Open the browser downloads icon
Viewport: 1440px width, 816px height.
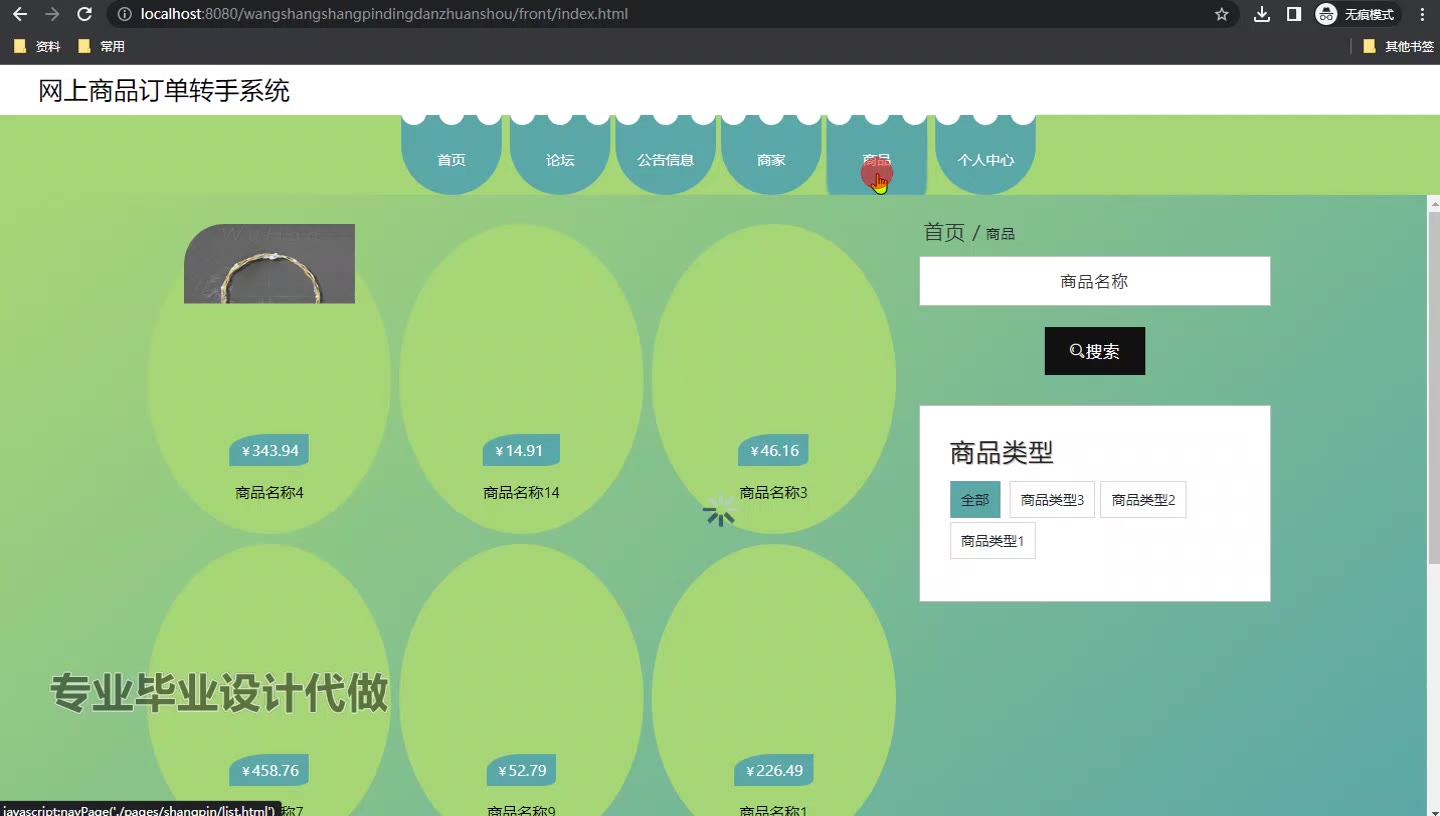pos(1262,14)
